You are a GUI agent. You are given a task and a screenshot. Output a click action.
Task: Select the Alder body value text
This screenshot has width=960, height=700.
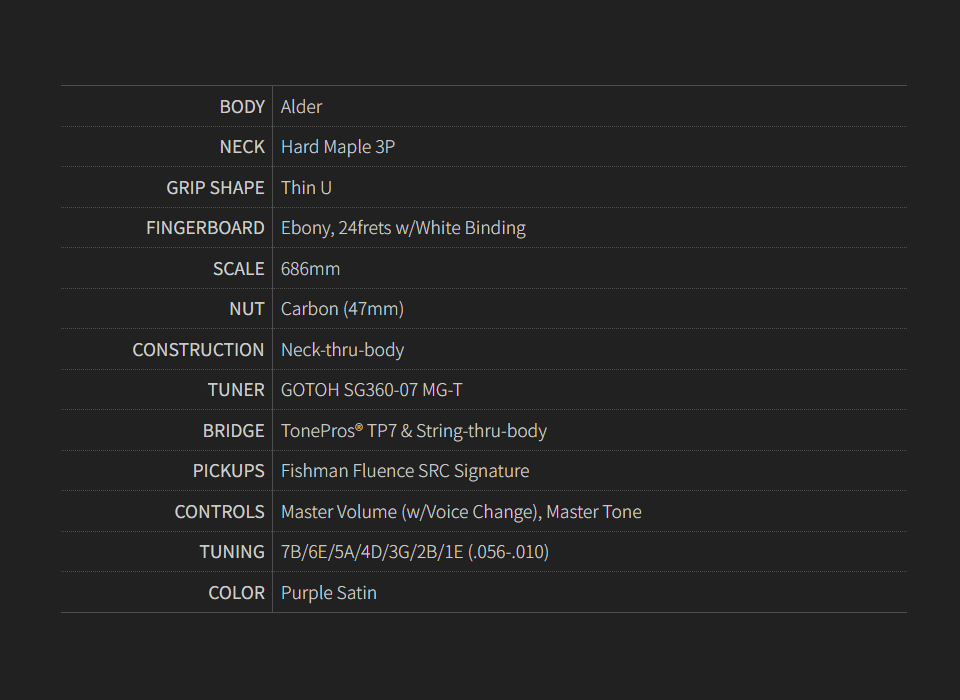[301, 107]
